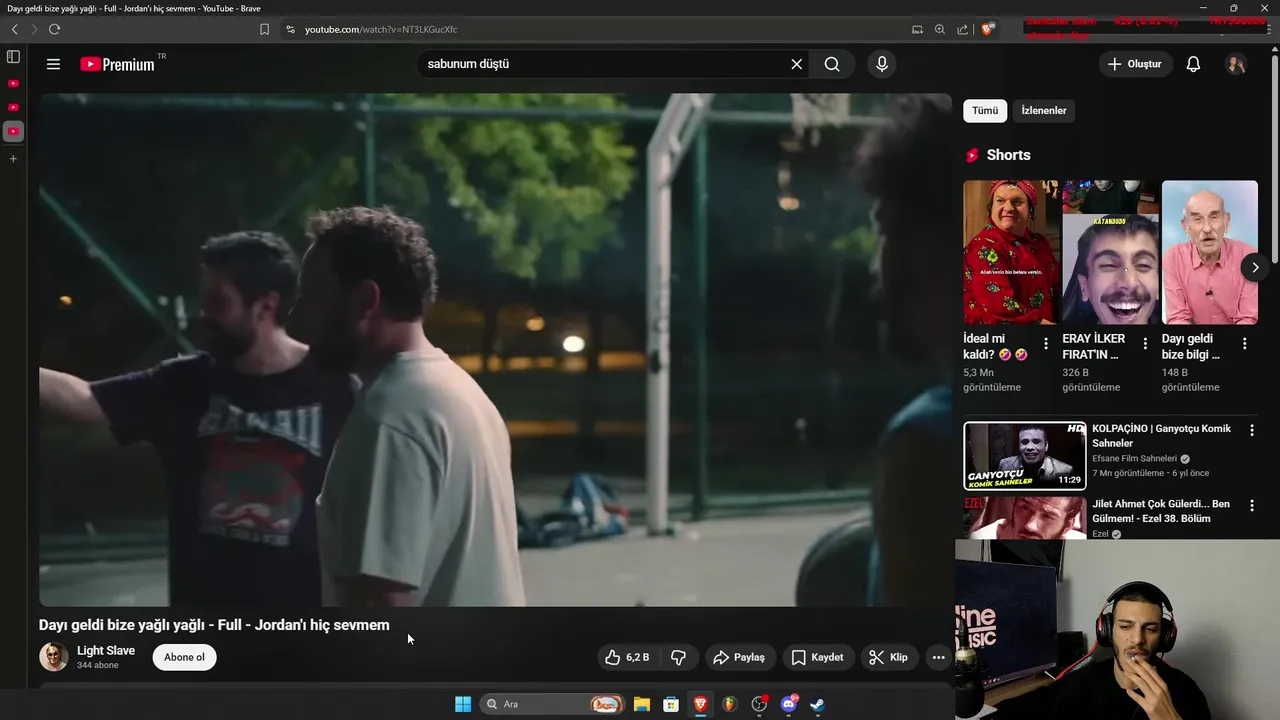Open Discord from taskbar
The width and height of the screenshot is (1280, 720).
[x=789, y=704]
